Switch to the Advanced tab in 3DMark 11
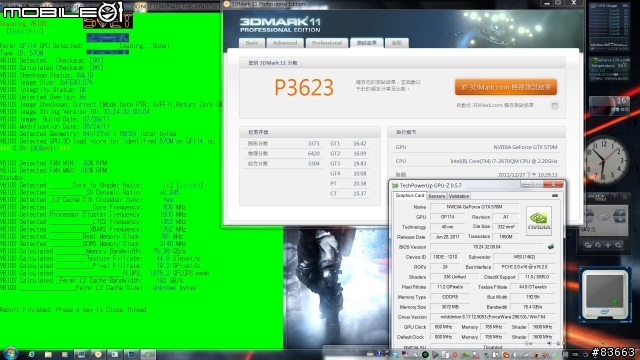Screen dimensions: 640x360 (285, 43)
